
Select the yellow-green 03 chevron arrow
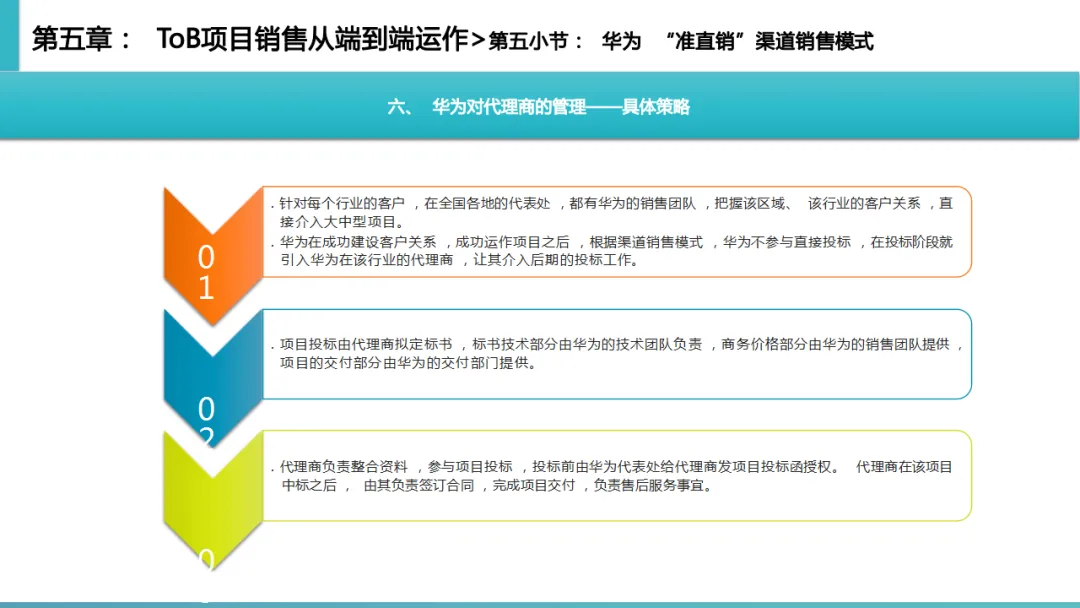pyautogui.click(x=213, y=500)
